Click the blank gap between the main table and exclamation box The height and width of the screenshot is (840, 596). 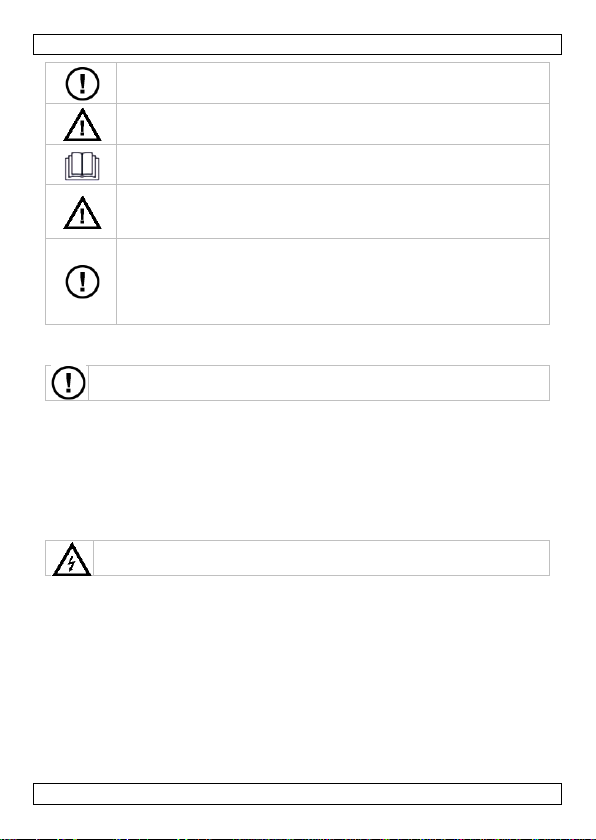tap(297, 344)
